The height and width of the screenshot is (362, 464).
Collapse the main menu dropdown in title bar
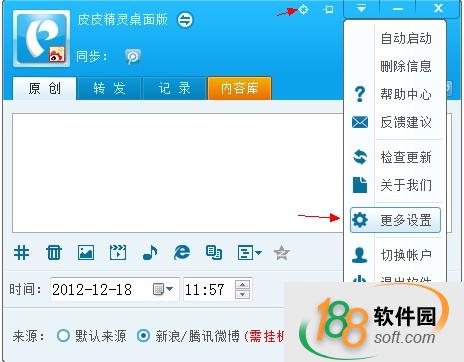[x=361, y=9]
